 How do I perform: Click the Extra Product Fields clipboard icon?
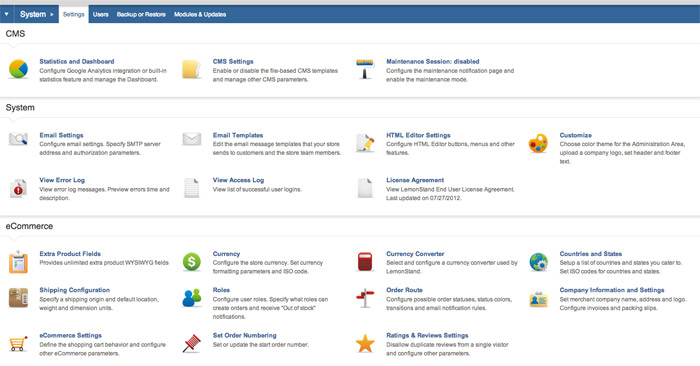pyautogui.click(x=18, y=262)
